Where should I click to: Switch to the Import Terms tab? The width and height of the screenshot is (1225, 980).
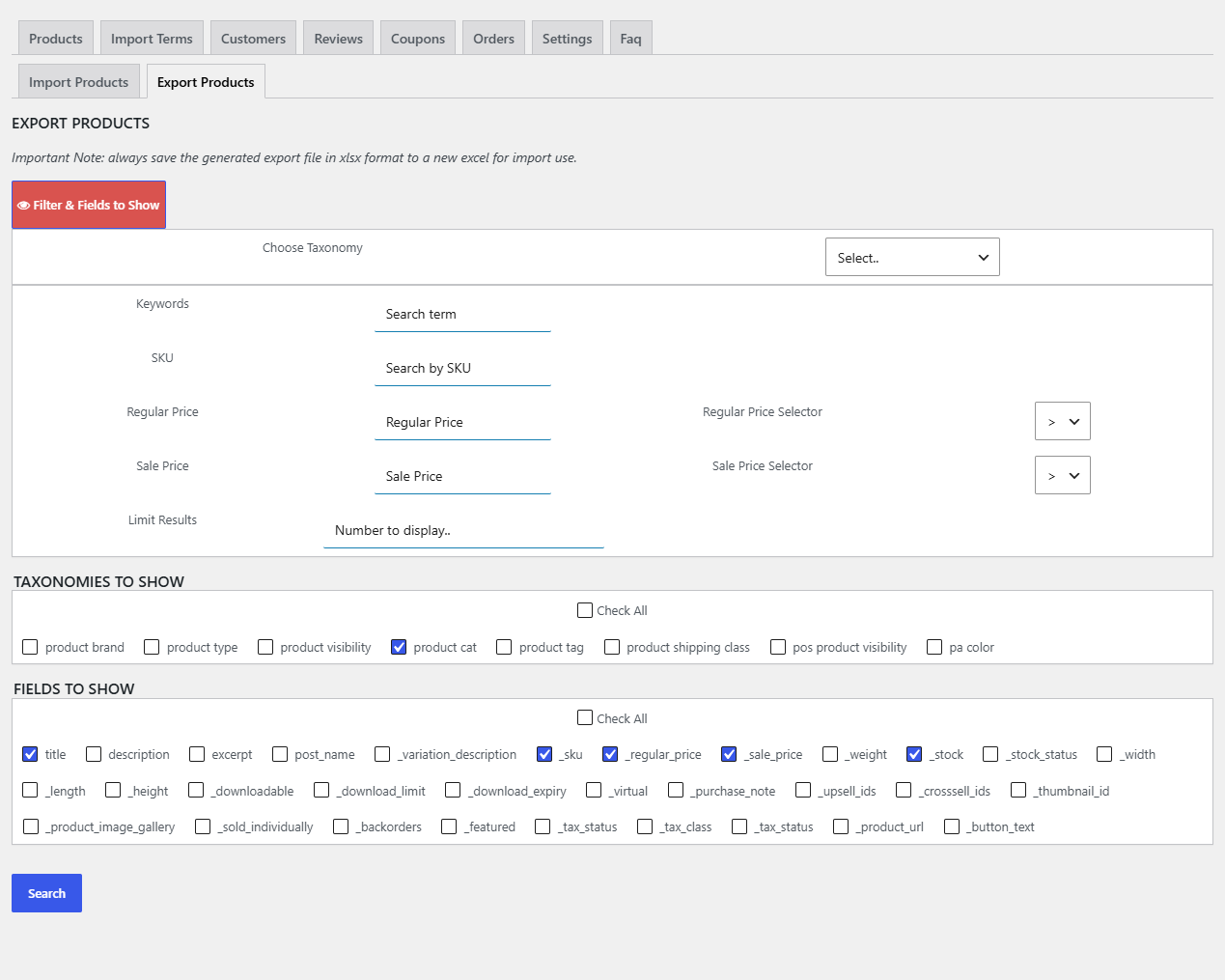point(152,39)
